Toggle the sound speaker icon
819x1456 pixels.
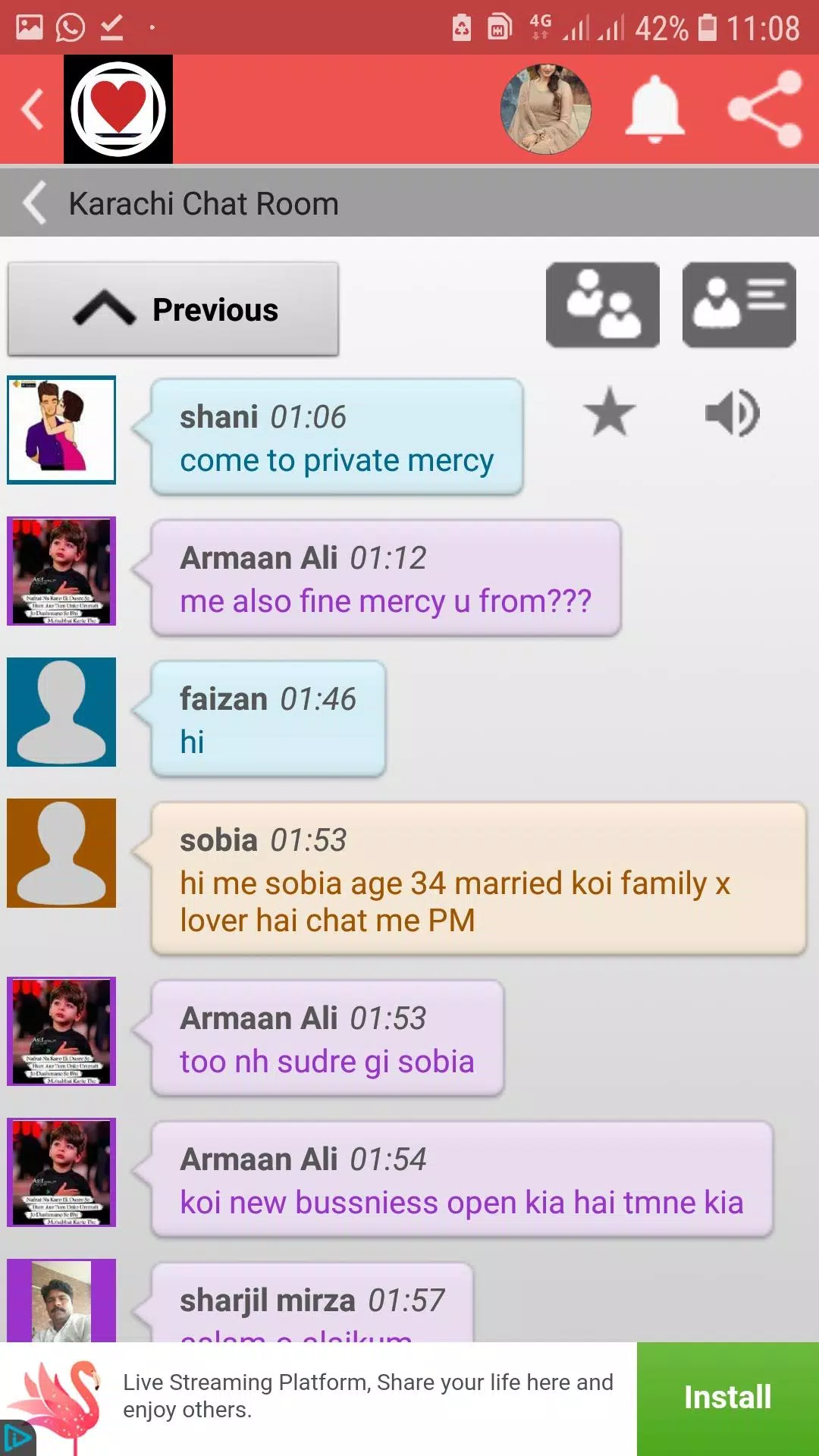coord(733,413)
